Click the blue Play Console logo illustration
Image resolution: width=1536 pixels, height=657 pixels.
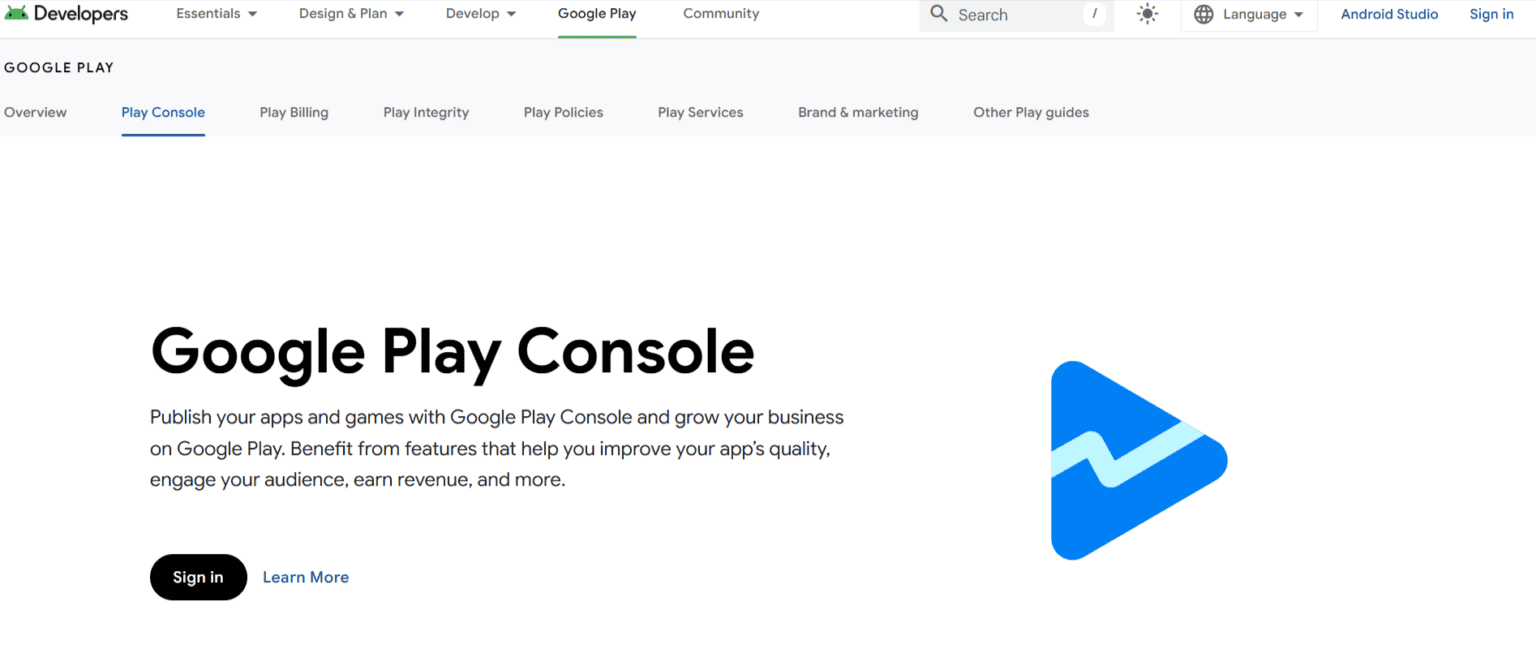coord(1138,460)
